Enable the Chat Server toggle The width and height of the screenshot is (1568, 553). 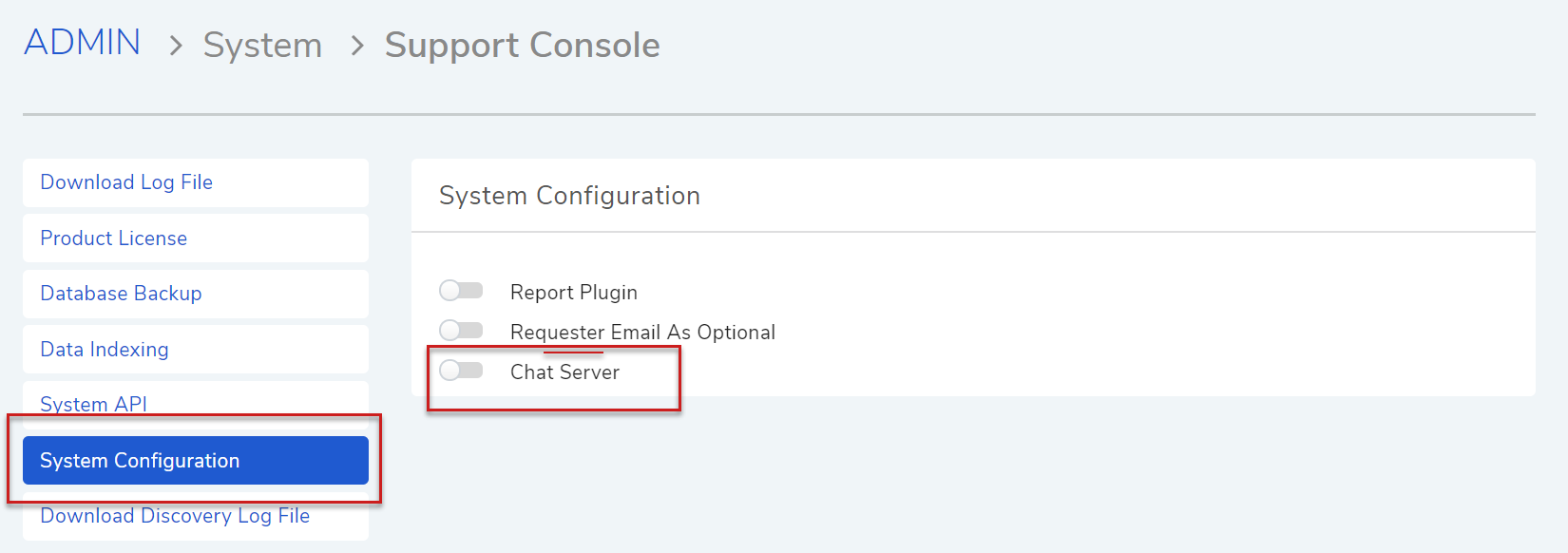click(x=461, y=370)
